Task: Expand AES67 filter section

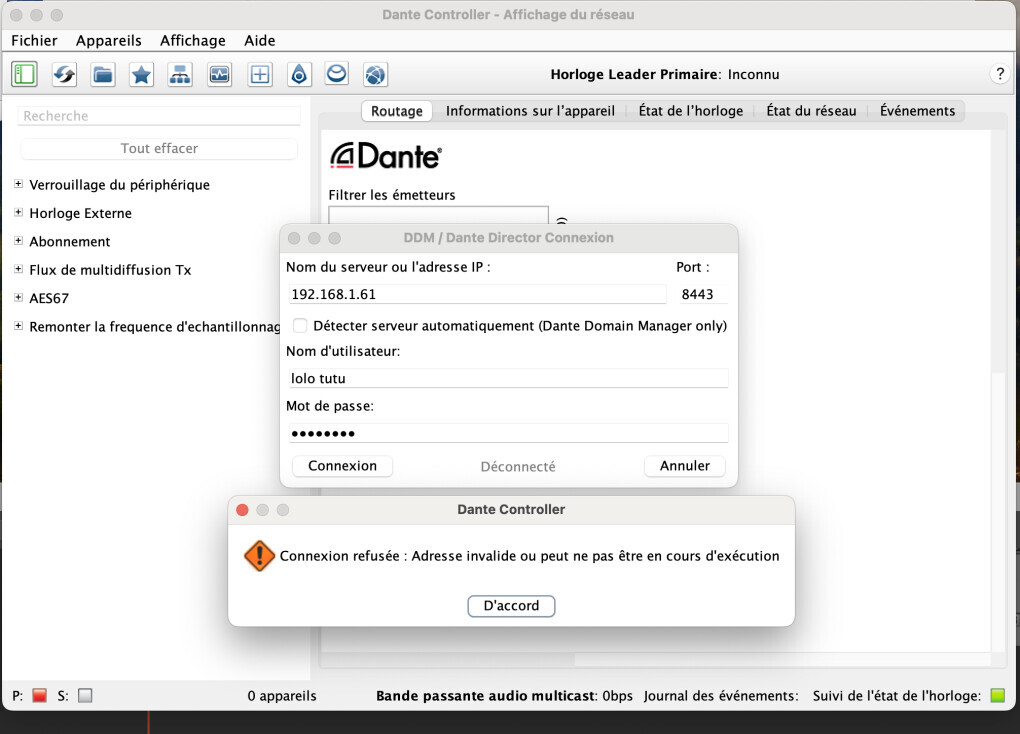Action: [18, 297]
